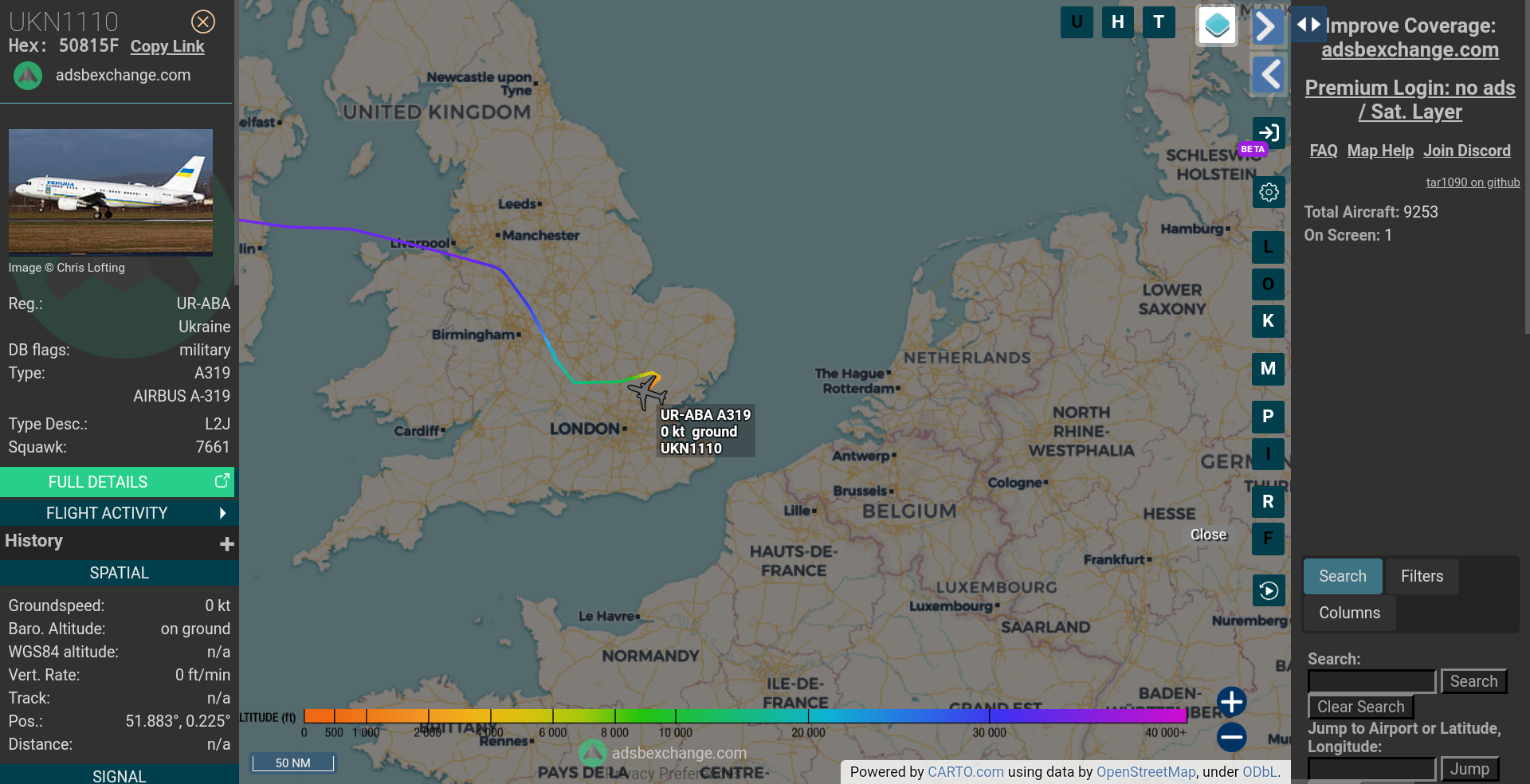
Task: Zoom in the map with plus
Action: point(1231,702)
